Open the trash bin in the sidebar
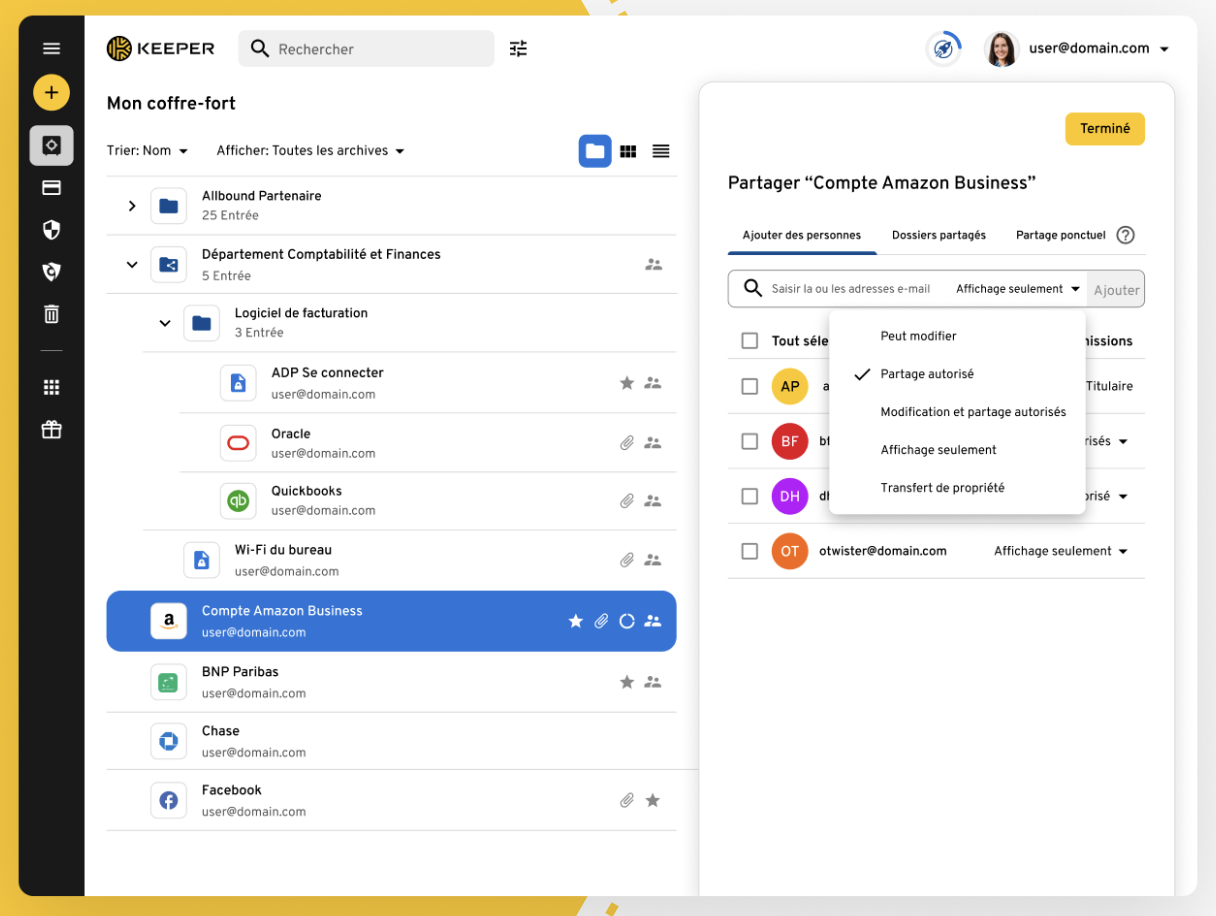Viewport: 1216px width, 916px height. [x=51, y=314]
